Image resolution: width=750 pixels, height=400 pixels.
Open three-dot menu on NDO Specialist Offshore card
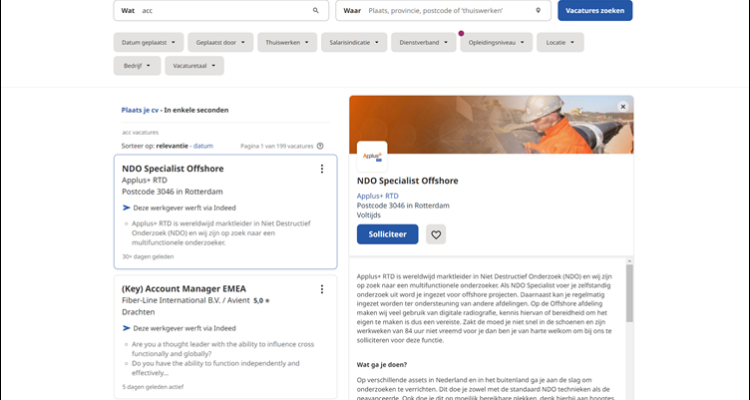pos(321,169)
